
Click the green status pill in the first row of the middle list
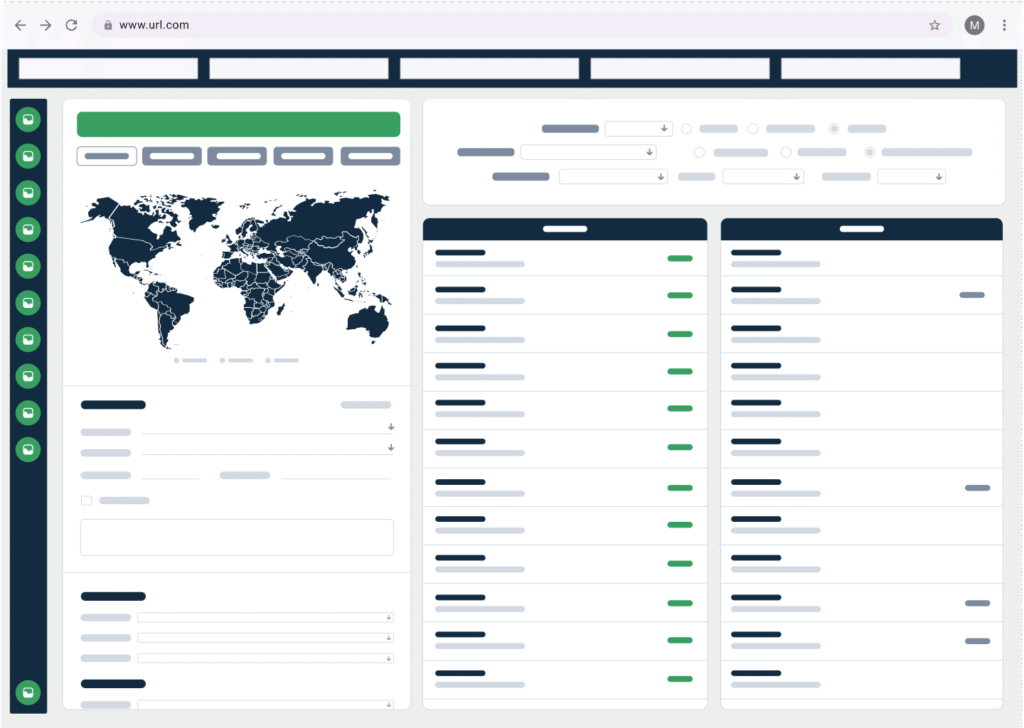point(679,258)
